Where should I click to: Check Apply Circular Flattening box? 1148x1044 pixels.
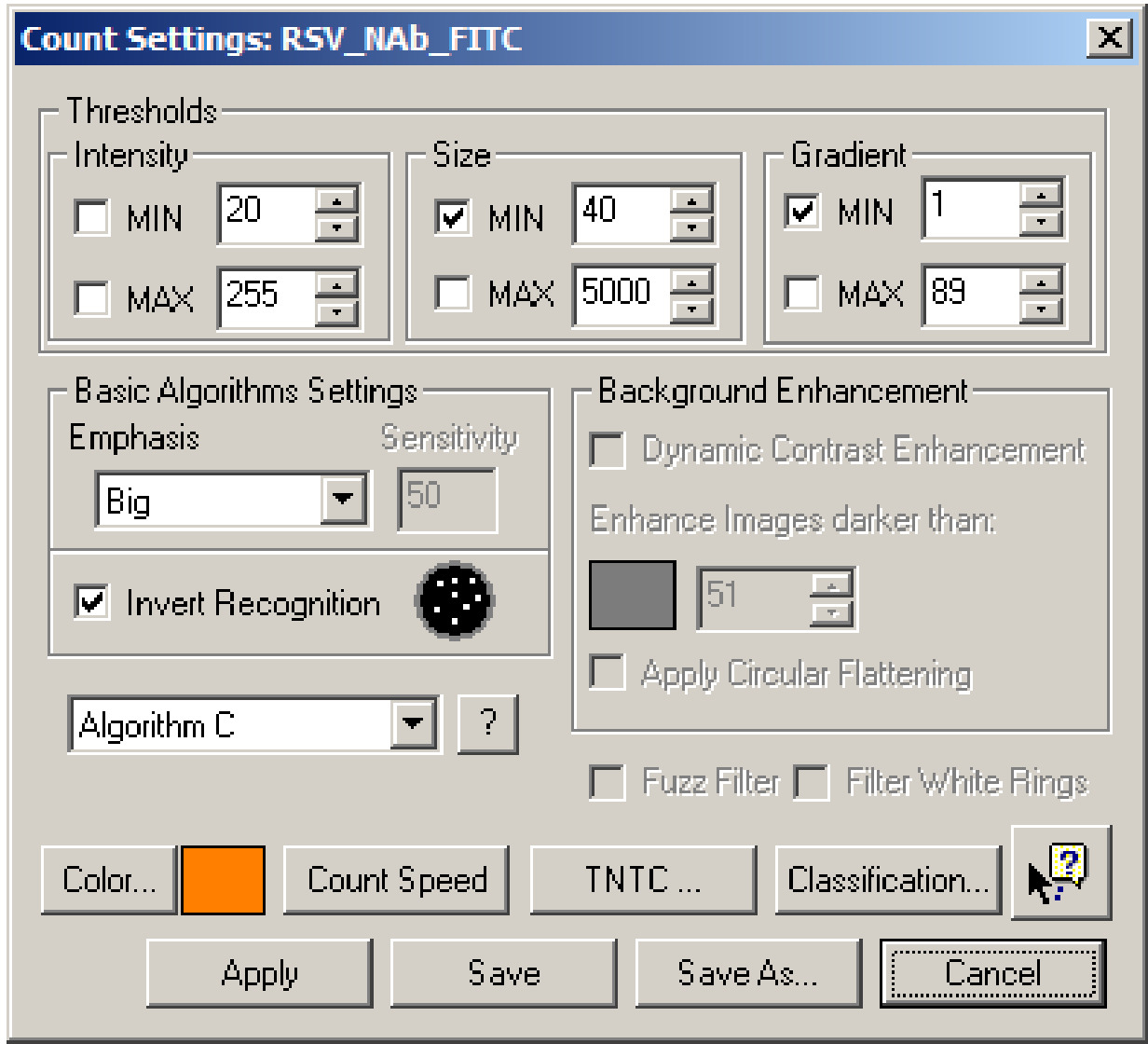pos(608,673)
